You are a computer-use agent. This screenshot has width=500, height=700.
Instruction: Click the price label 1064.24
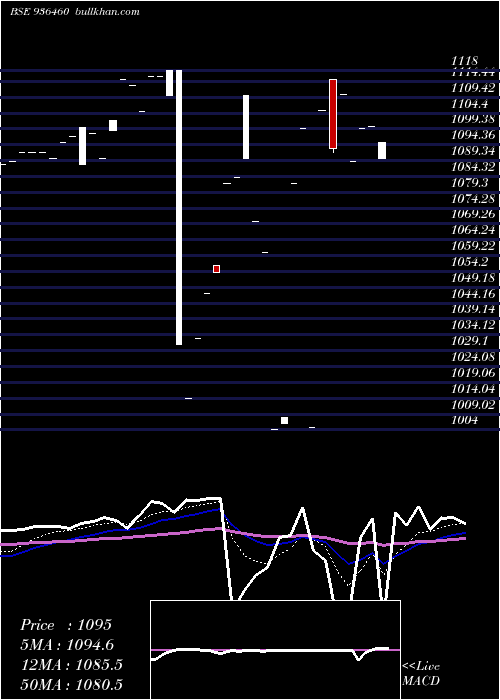[473, 230]
